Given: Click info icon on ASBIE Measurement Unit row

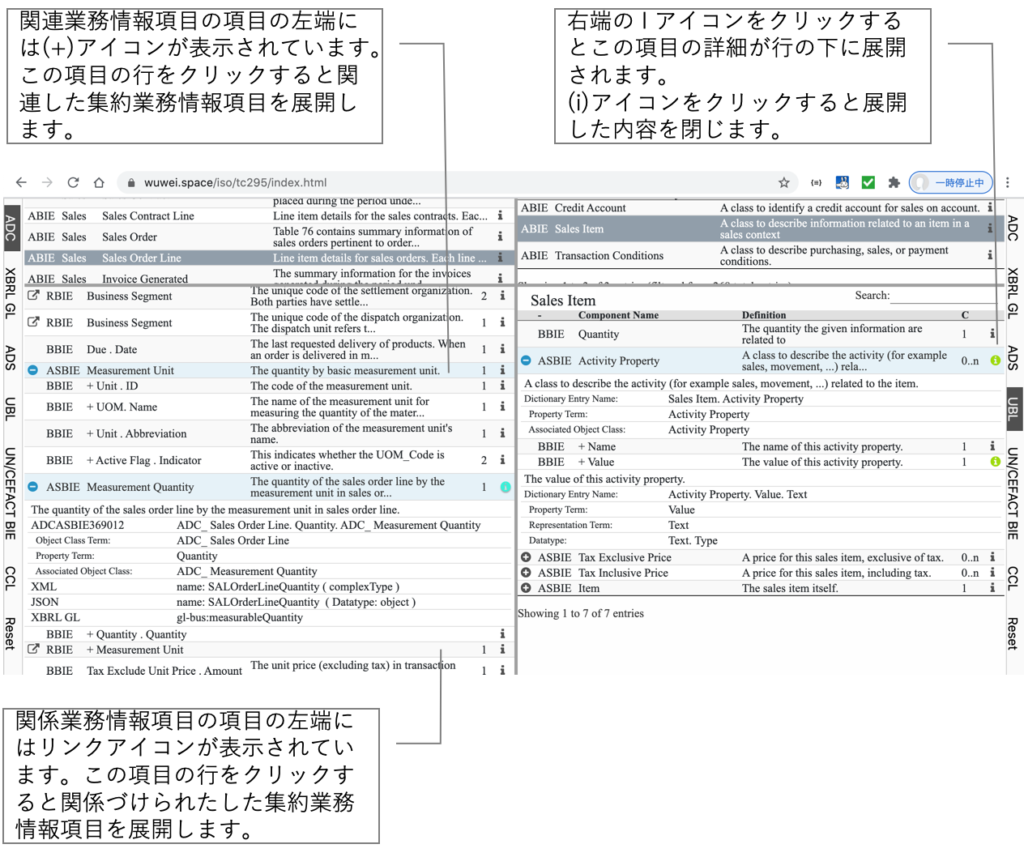Looking at the screenshot, I should [x=502, y=370].
